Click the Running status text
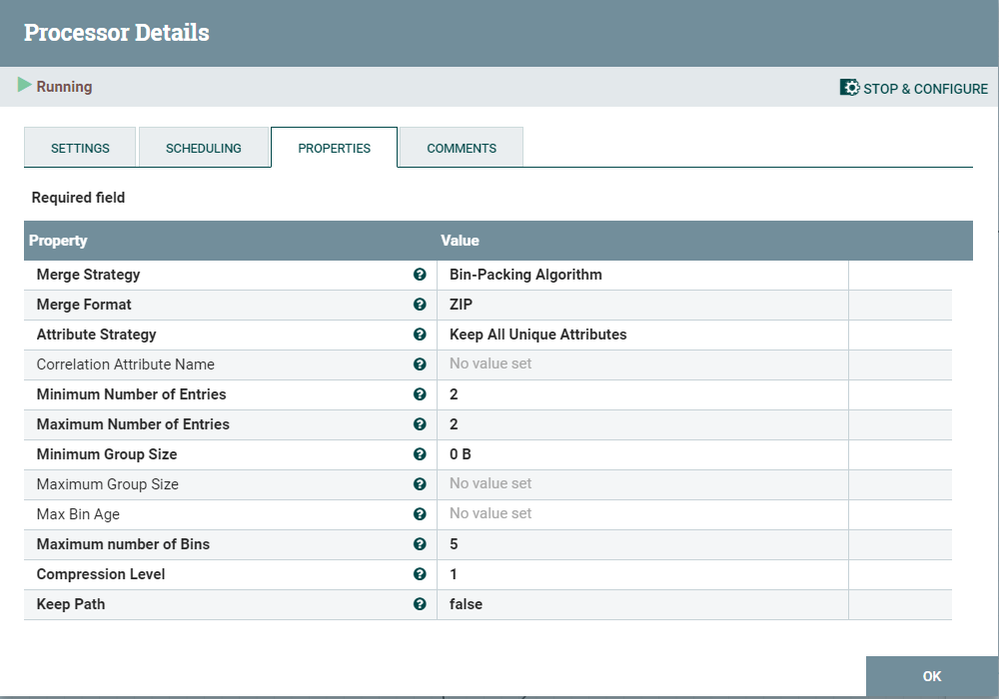 pyautogui.click(x=64, y=87)
